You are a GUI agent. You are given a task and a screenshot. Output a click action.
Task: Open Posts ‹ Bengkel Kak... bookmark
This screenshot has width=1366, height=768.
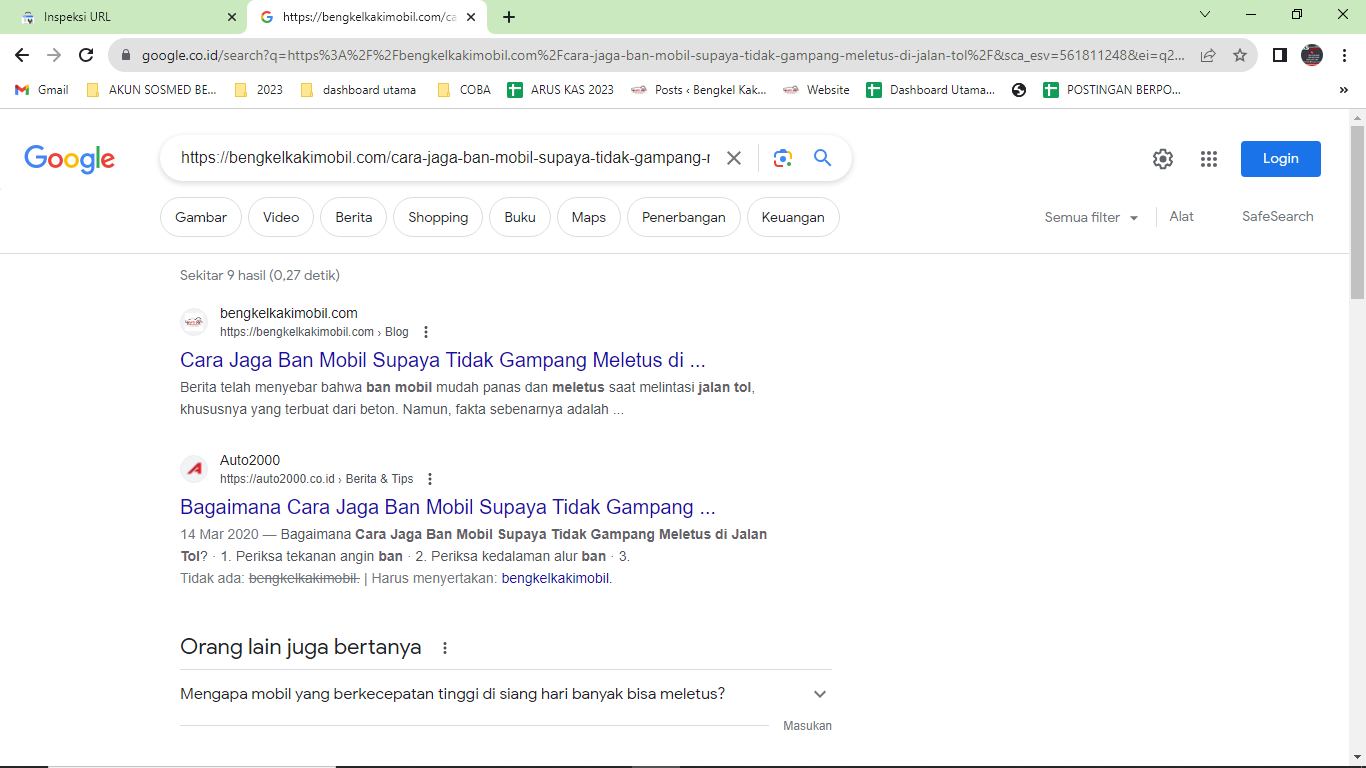(699, 90)
